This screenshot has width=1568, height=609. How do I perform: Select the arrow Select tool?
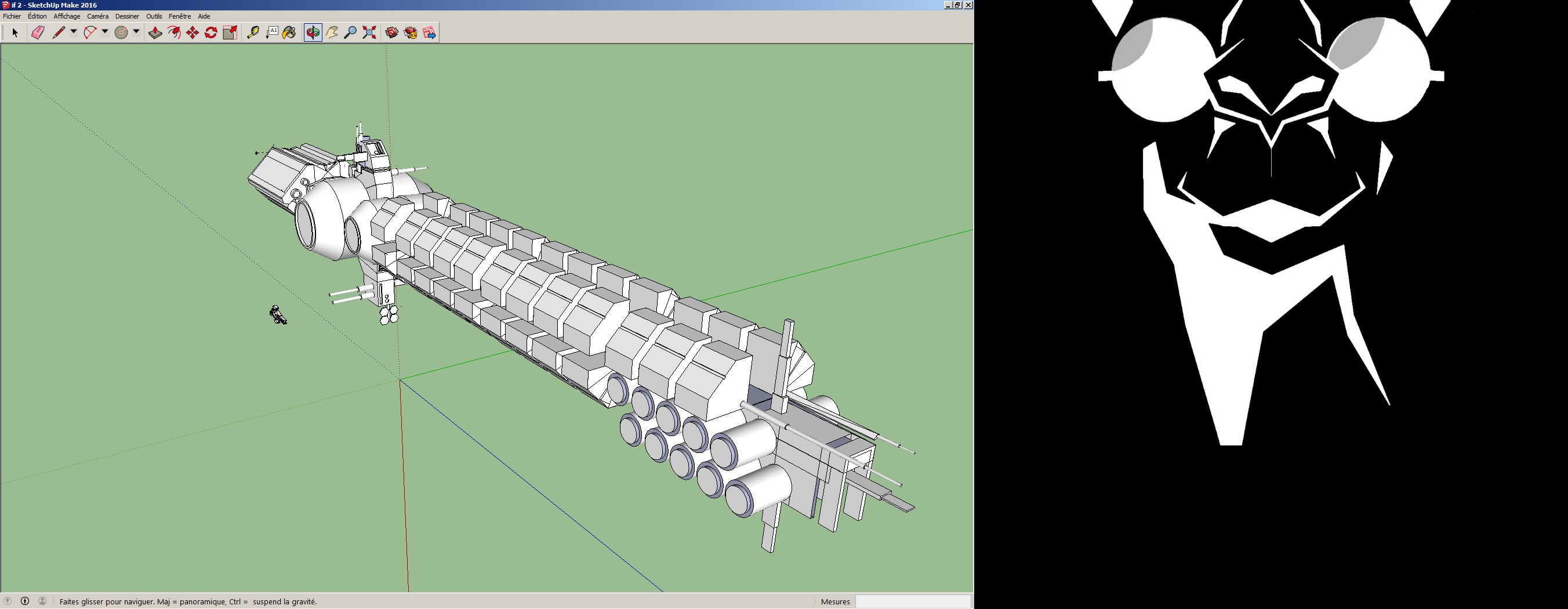[15, 33]
